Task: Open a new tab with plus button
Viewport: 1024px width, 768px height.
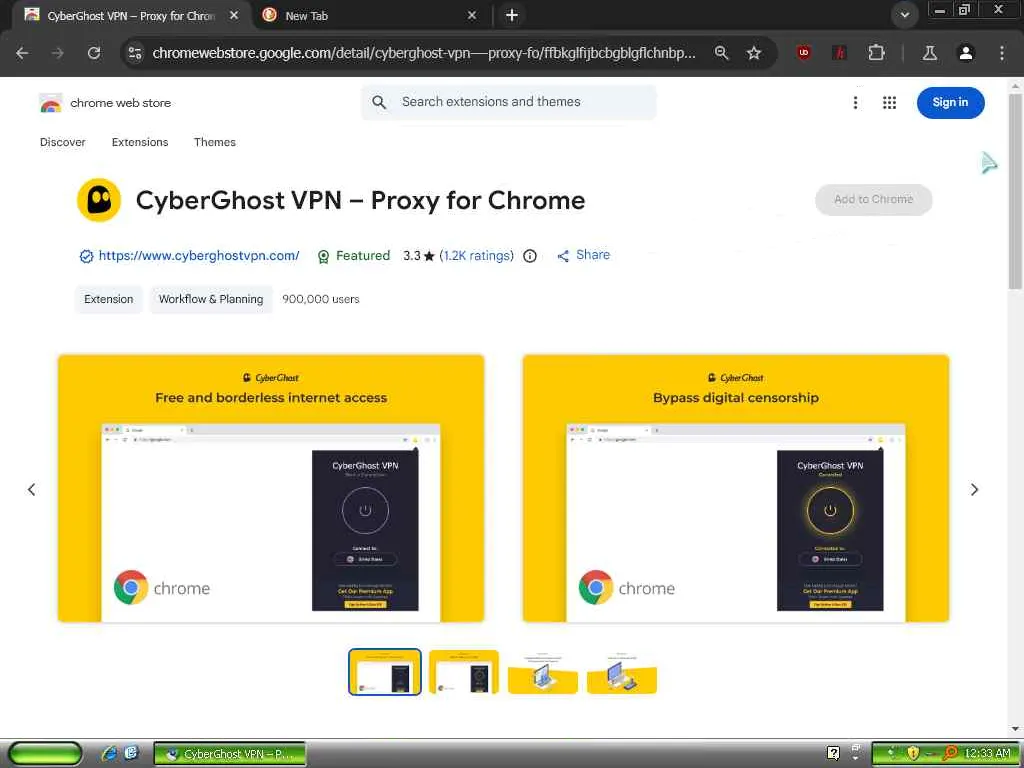Action: pyautogui.click(x=512, y=15)
